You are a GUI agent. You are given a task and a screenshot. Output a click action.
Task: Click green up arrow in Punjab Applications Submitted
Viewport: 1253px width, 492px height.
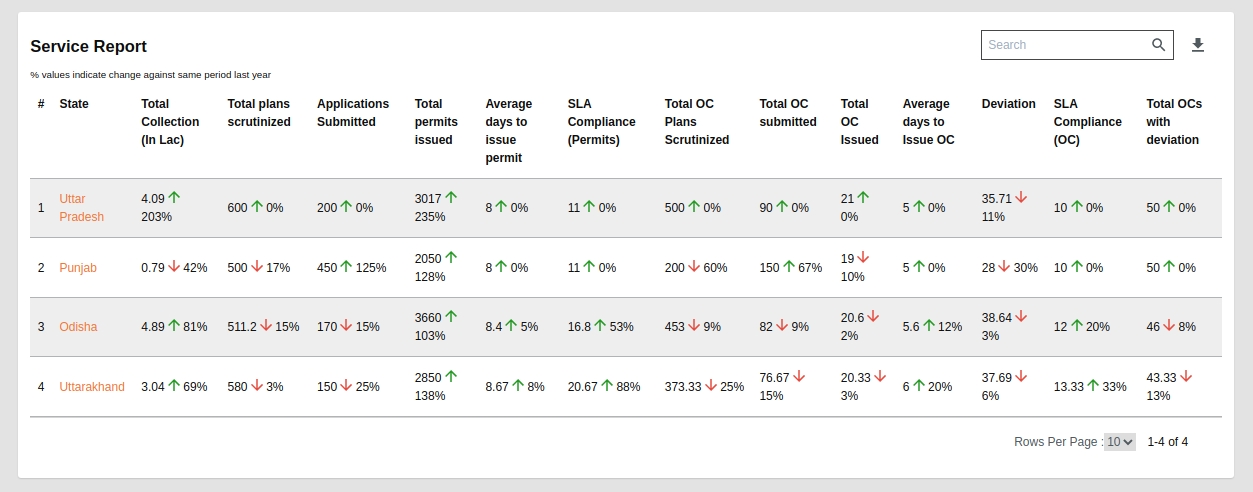[347, 267]
